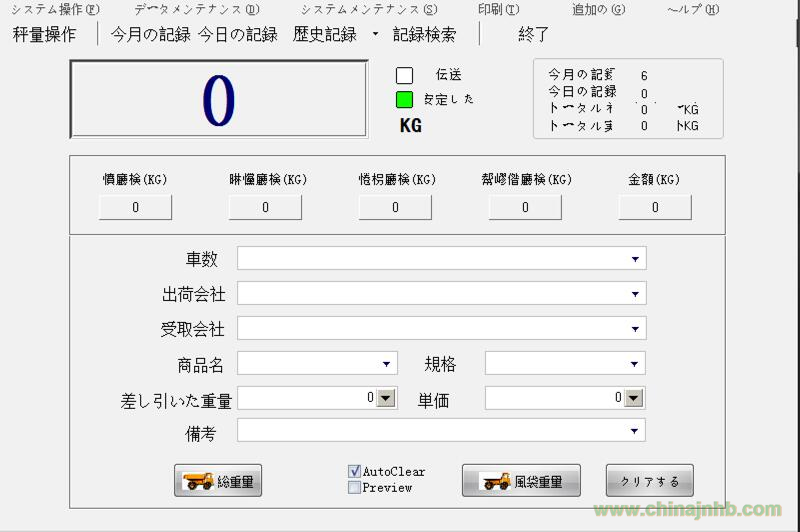Open the 商品名 combo box
800x532 pixels.
click(386, 364)
